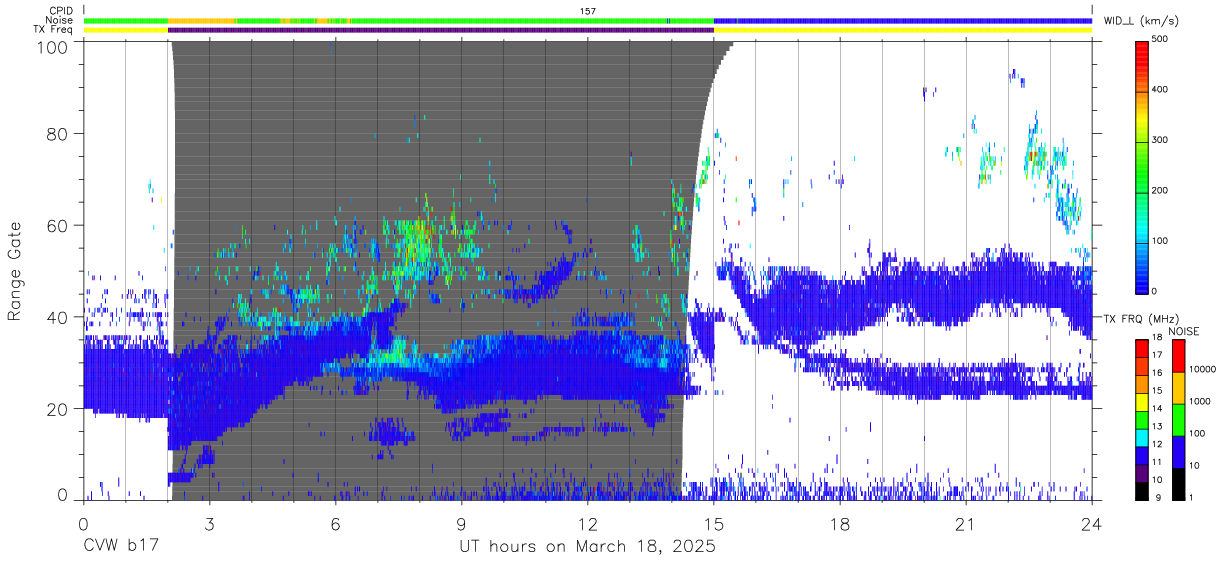
Task: Click the blue segment of the Noise strip
Action: pos(903,20)
